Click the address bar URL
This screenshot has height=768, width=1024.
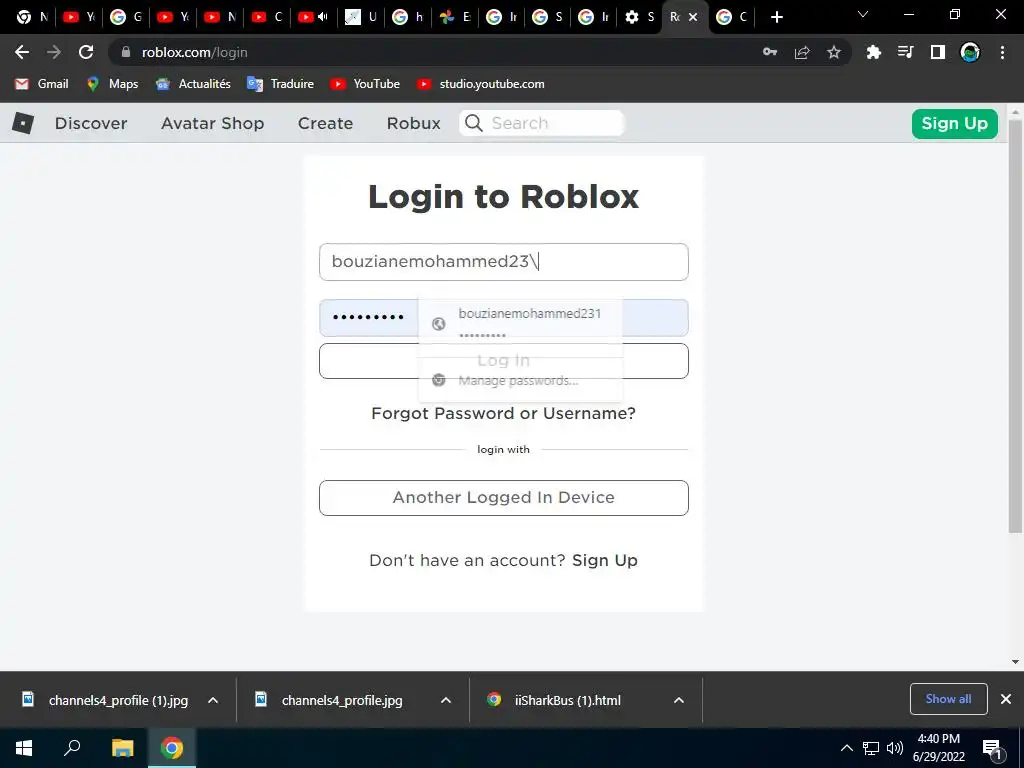195,52
